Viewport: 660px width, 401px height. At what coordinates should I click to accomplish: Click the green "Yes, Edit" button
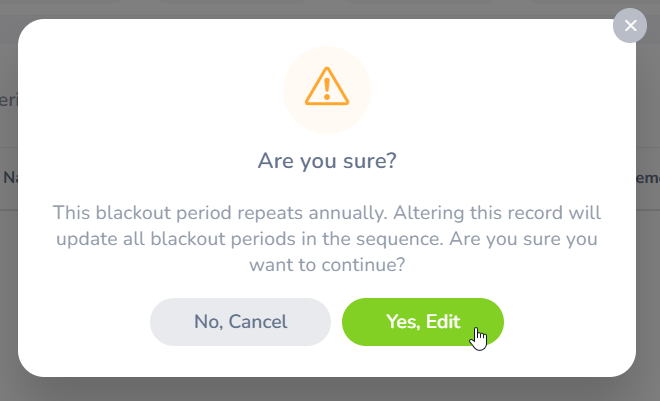[x=422, y=322]
